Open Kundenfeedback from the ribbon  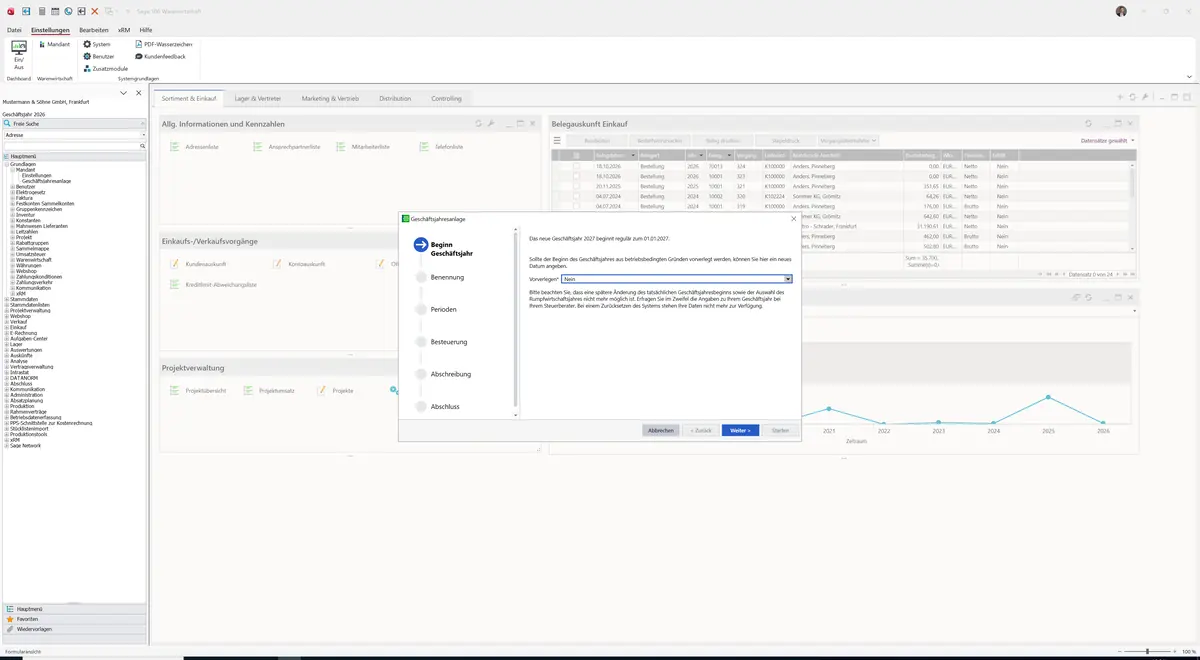click(160, 56)
